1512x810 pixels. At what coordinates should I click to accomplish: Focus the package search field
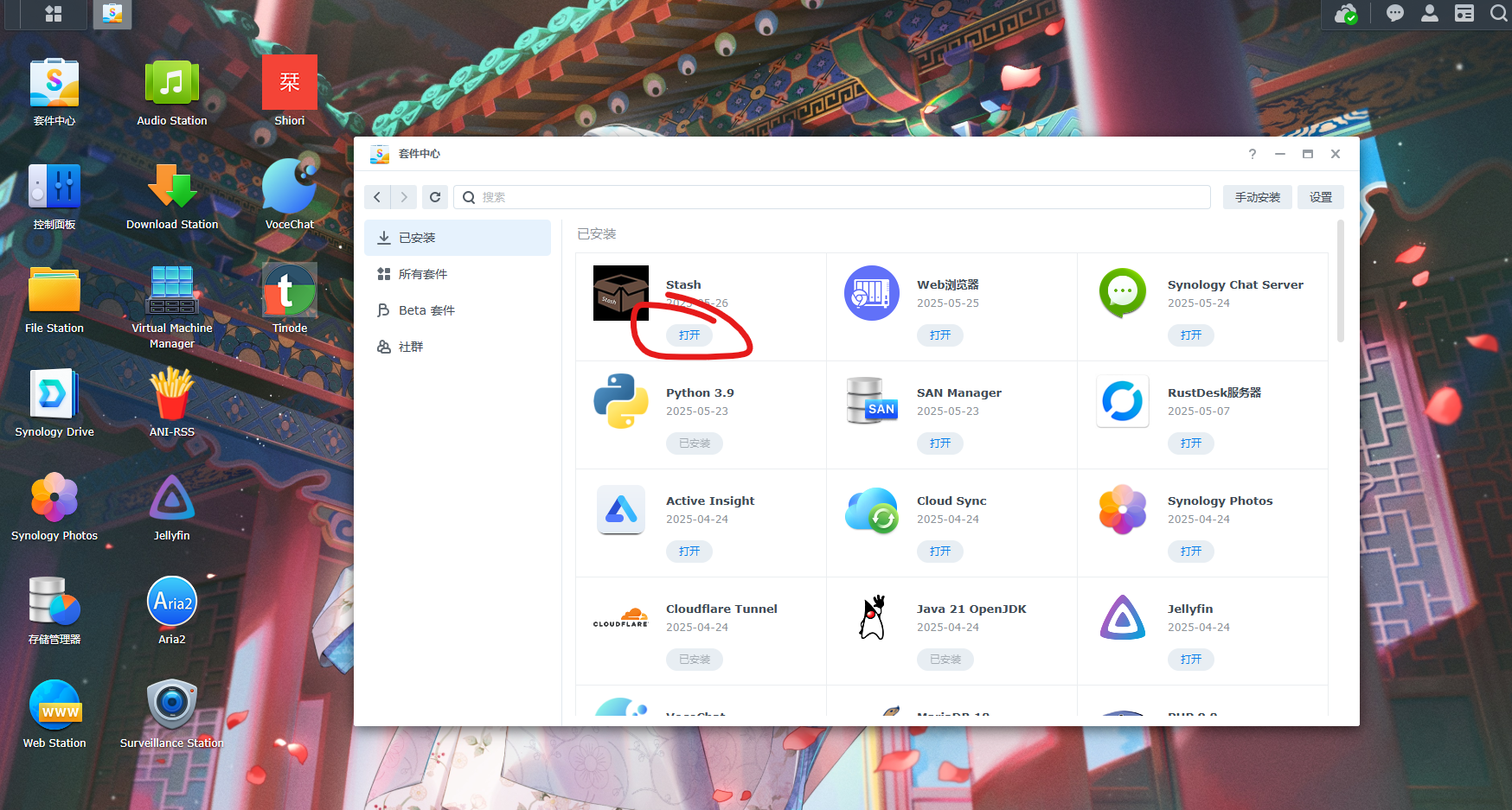pos(832,197)
